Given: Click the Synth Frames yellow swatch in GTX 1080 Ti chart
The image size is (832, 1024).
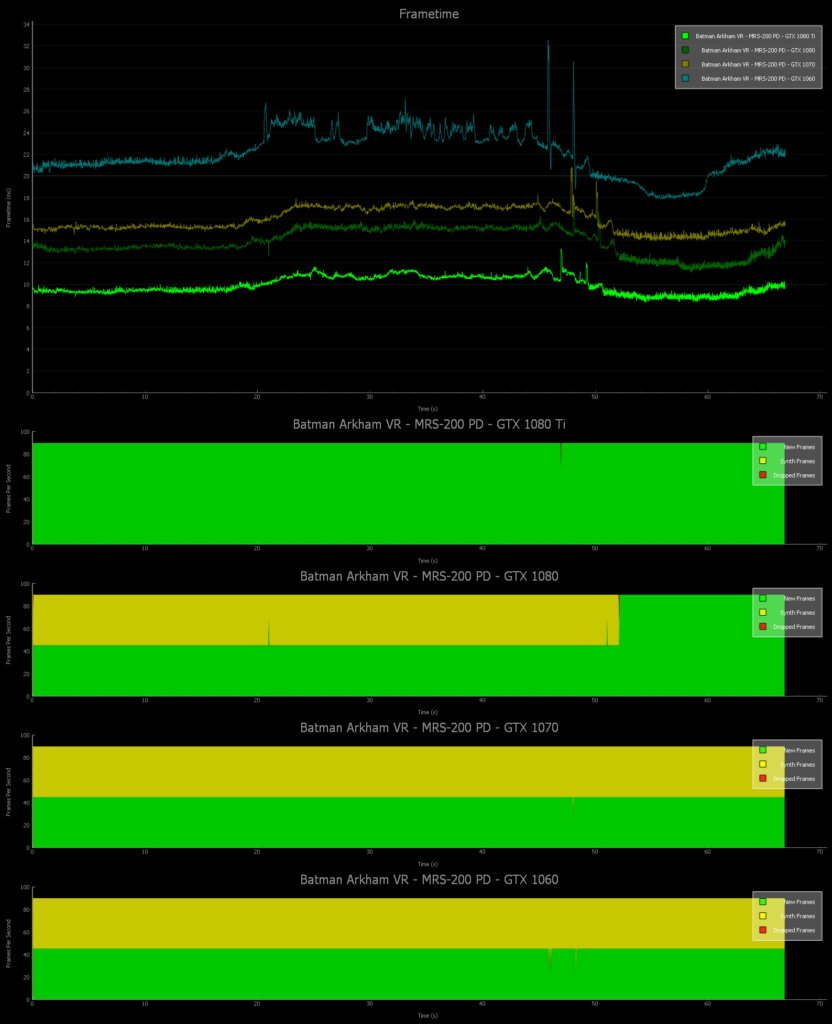Looking at the screenshot, I should pos(762,461).
